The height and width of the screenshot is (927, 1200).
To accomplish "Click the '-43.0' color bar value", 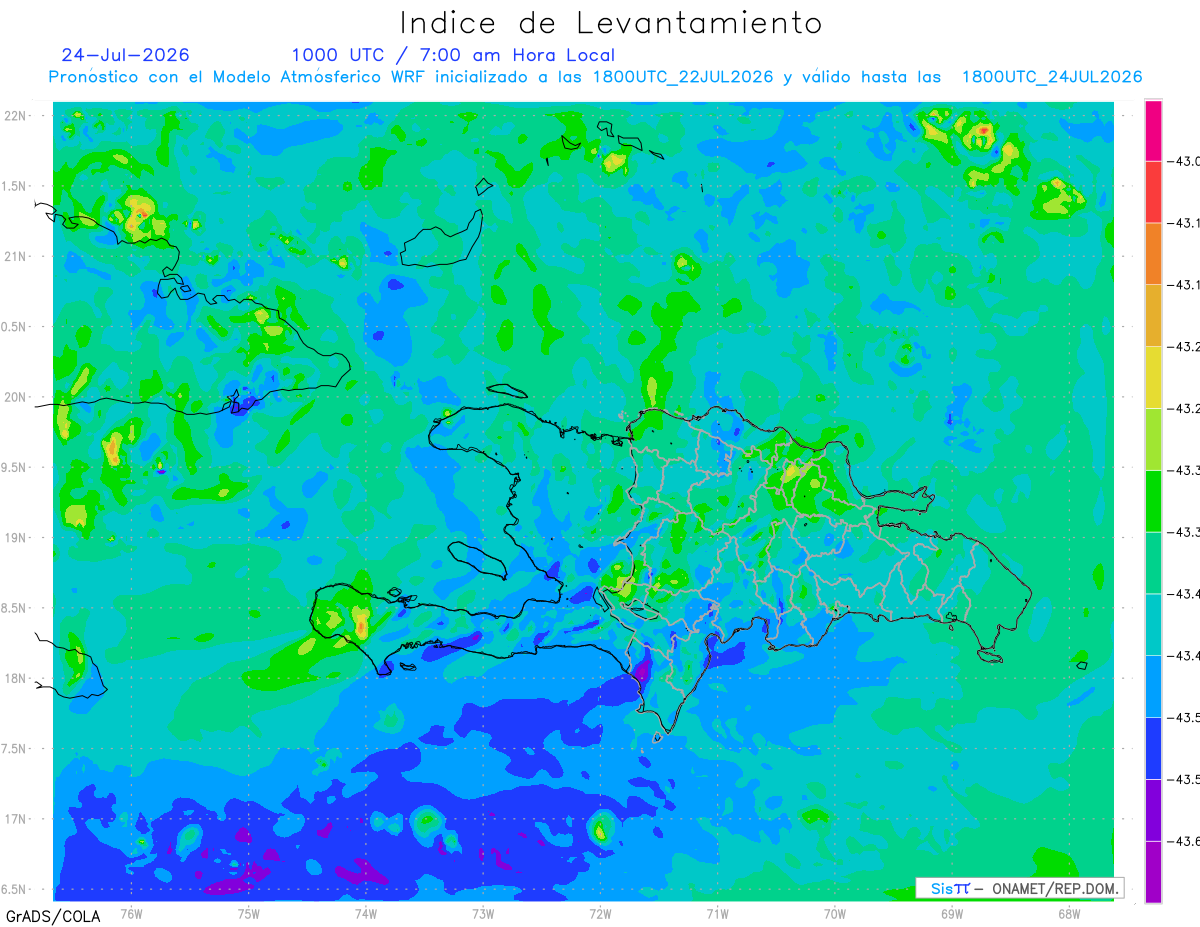I will pos(1186,161).
